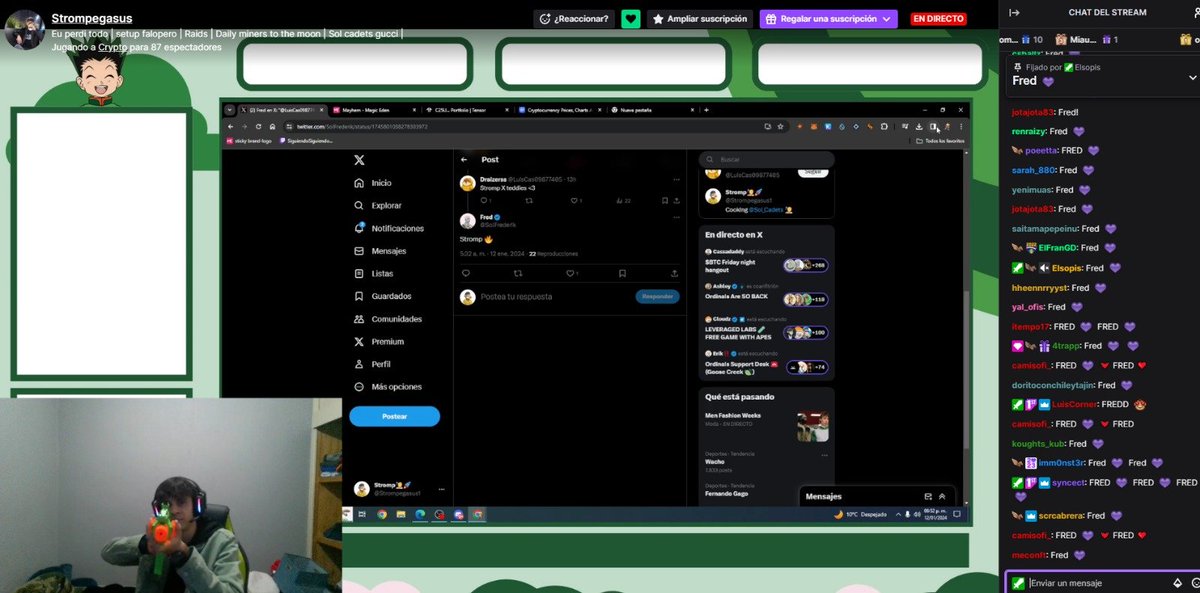Open File Explorer from taskbar
The image size is (1200, 593).
click(401, 514)
